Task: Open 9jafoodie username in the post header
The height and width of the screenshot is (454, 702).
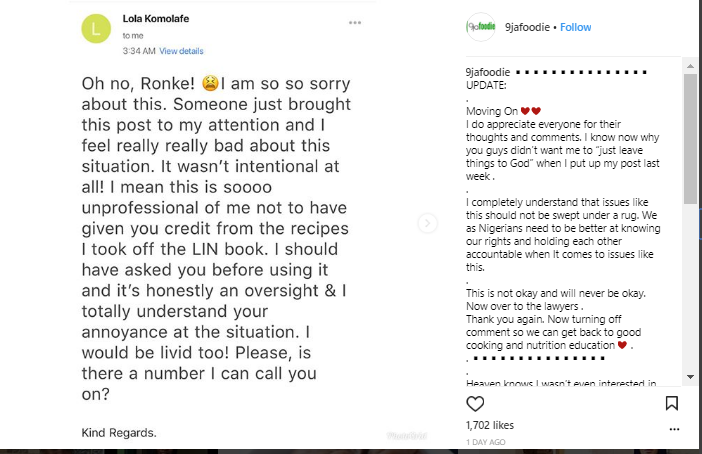Action: (x=527, y=27)
